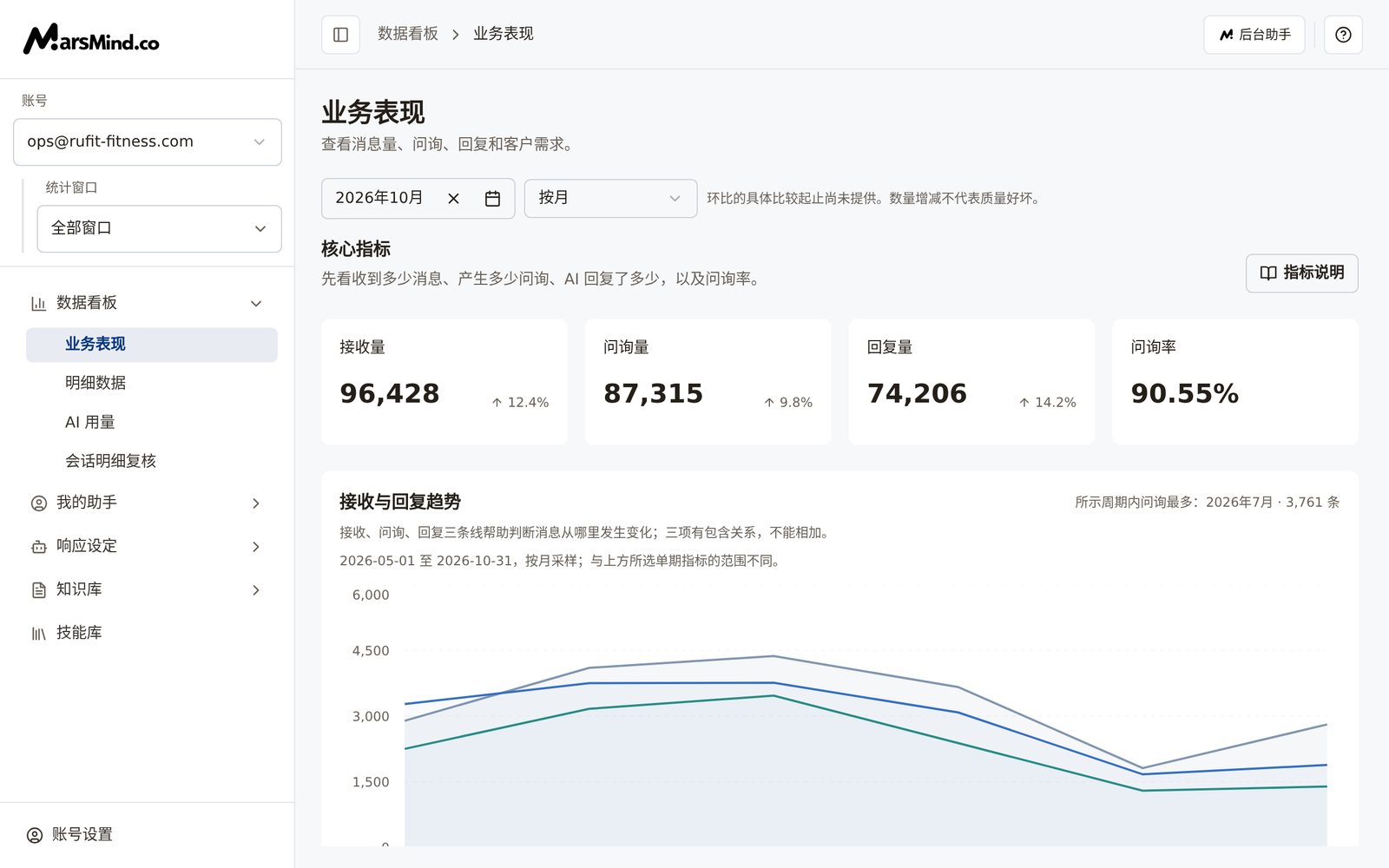Click the 技能库 library icon
1389x868 pixels.
38,634
